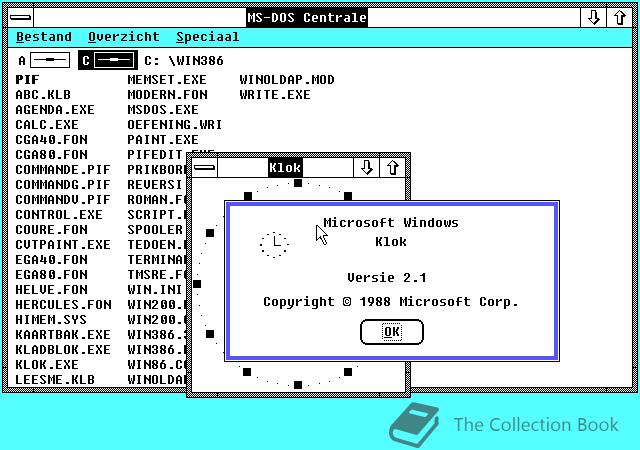Maximize MS-DOS Centrale with up arrow

619,18
